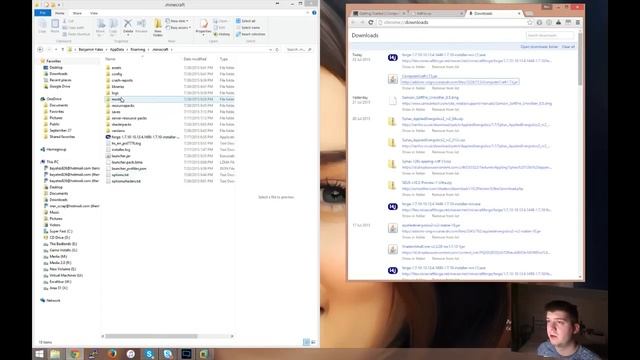Viewport: 640px width, 360px height.
Task: Switch to the first Chrome tab
Action: tap(379, 13)
